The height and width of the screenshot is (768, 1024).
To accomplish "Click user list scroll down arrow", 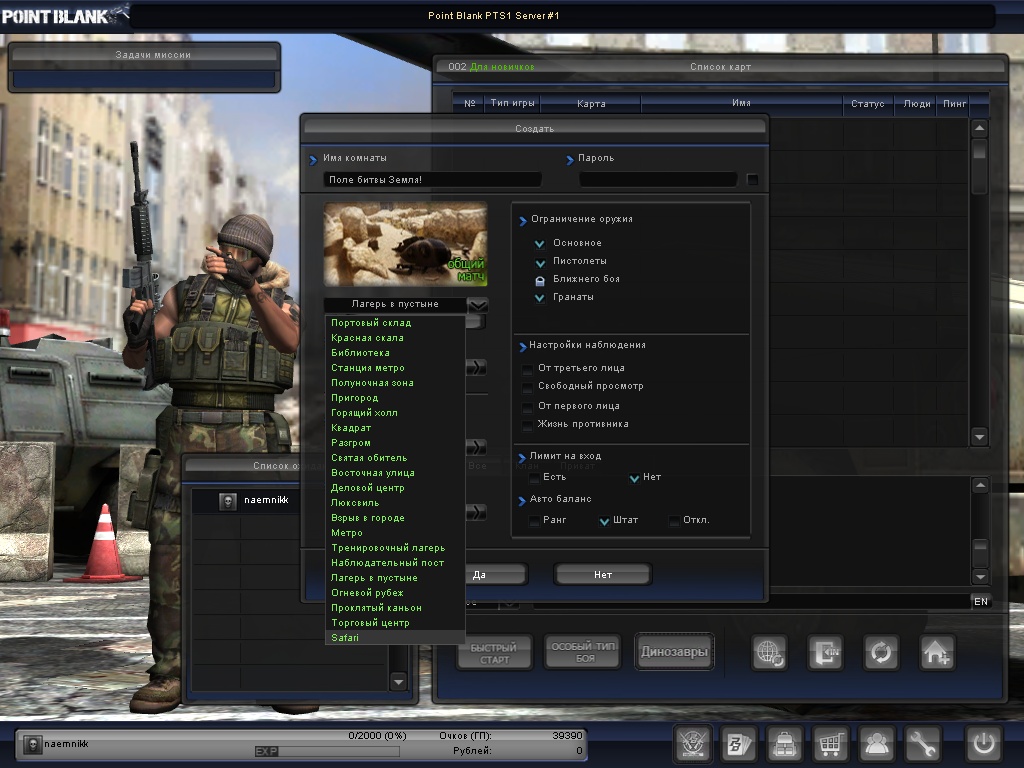I will click(398, 682).
